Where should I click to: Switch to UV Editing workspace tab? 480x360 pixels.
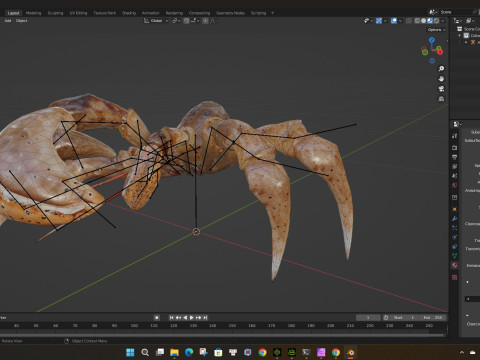(78, 13)
